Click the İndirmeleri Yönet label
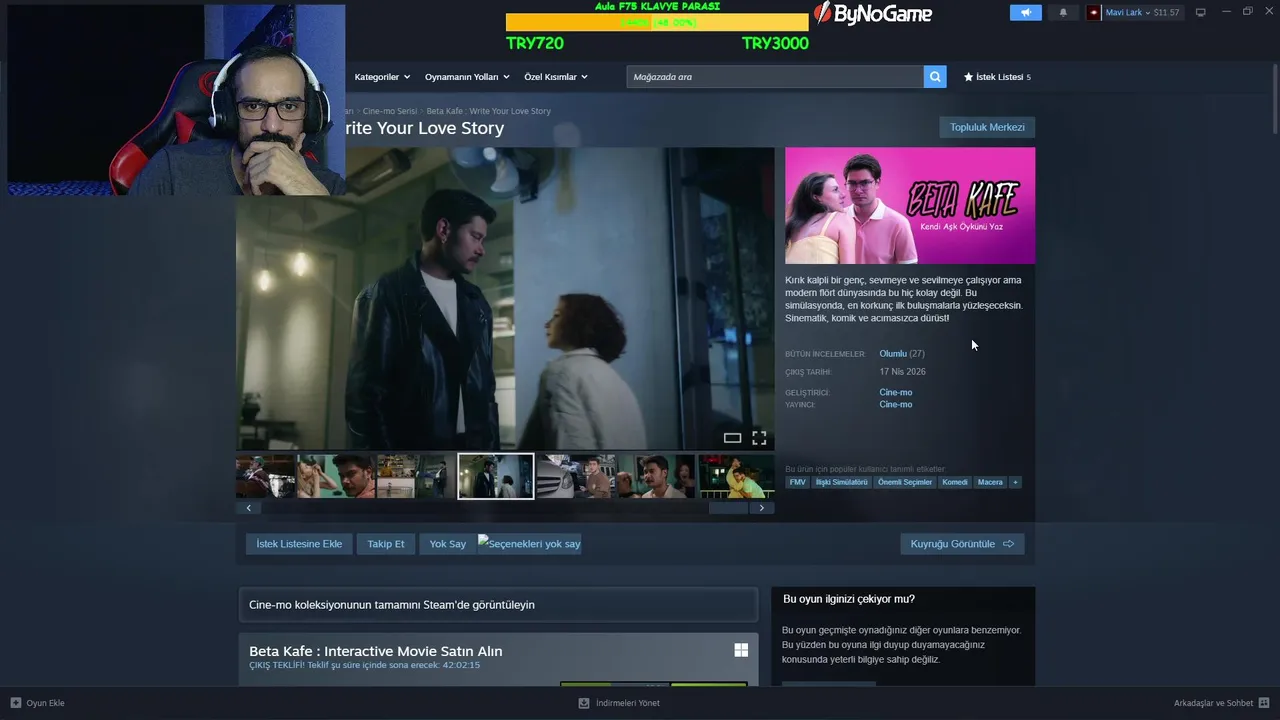 [627, 703]
